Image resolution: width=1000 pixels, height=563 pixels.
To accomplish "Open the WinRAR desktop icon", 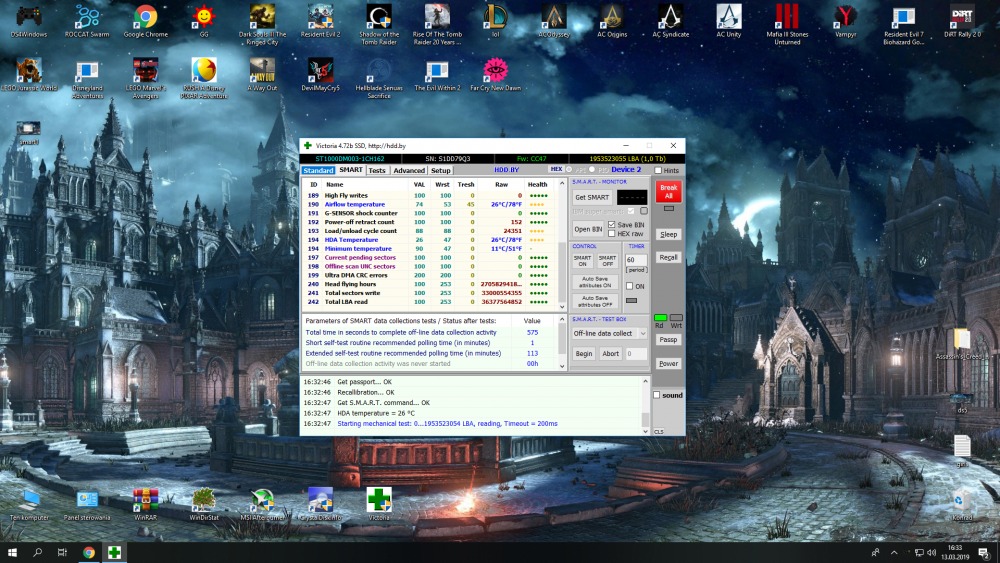I will 146,499.
